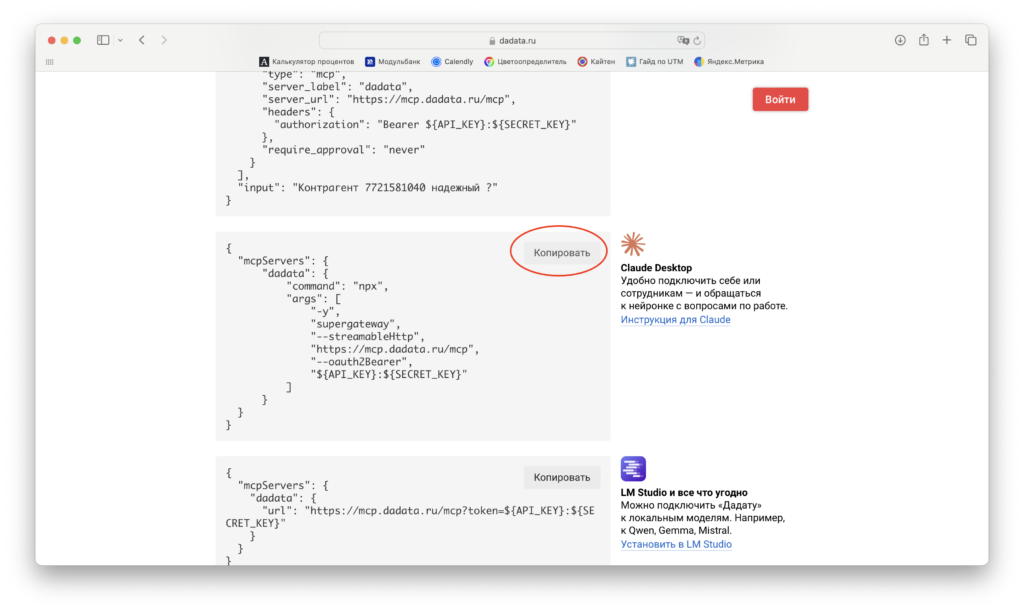
Task: Click the "input": Контрагент 7721581040 line
Action: [368, 187]
